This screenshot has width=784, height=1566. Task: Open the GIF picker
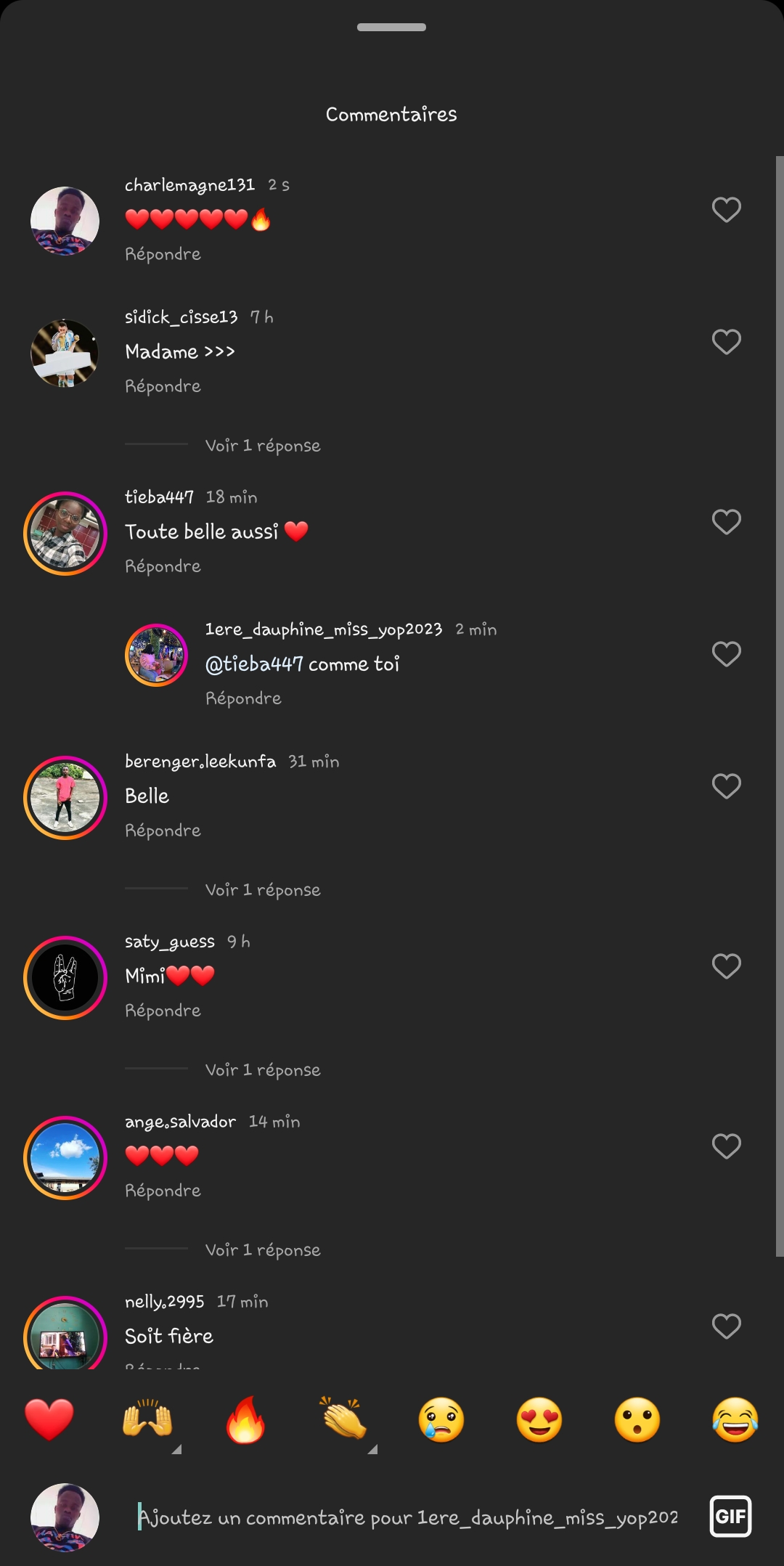coord(730,1517)
